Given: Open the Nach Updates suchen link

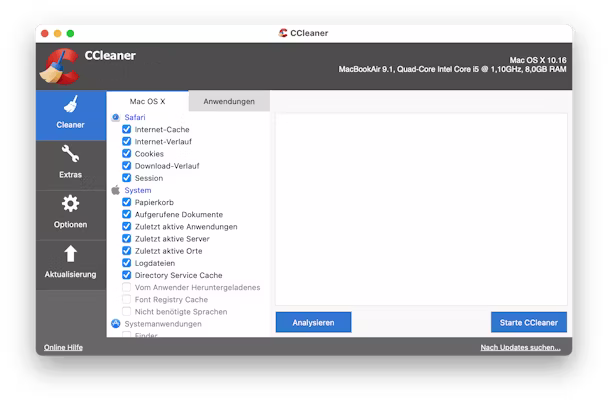Looking at the screenshot, I should pos(520,348).
